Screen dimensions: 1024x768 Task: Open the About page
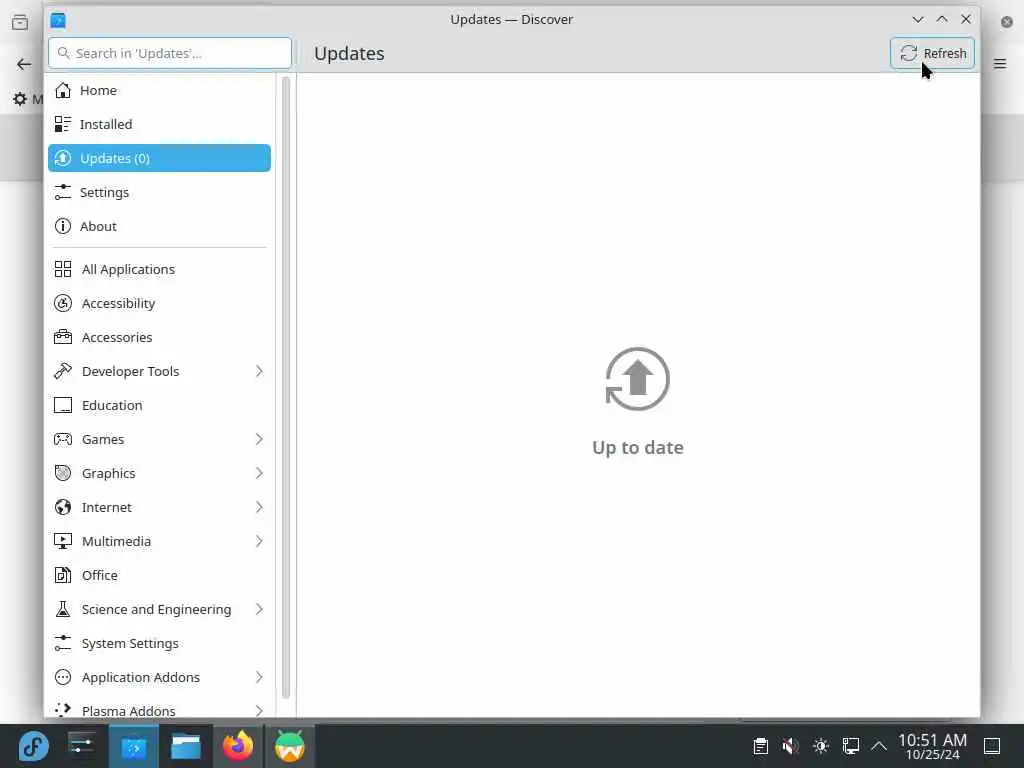click(x=159, y=226)
